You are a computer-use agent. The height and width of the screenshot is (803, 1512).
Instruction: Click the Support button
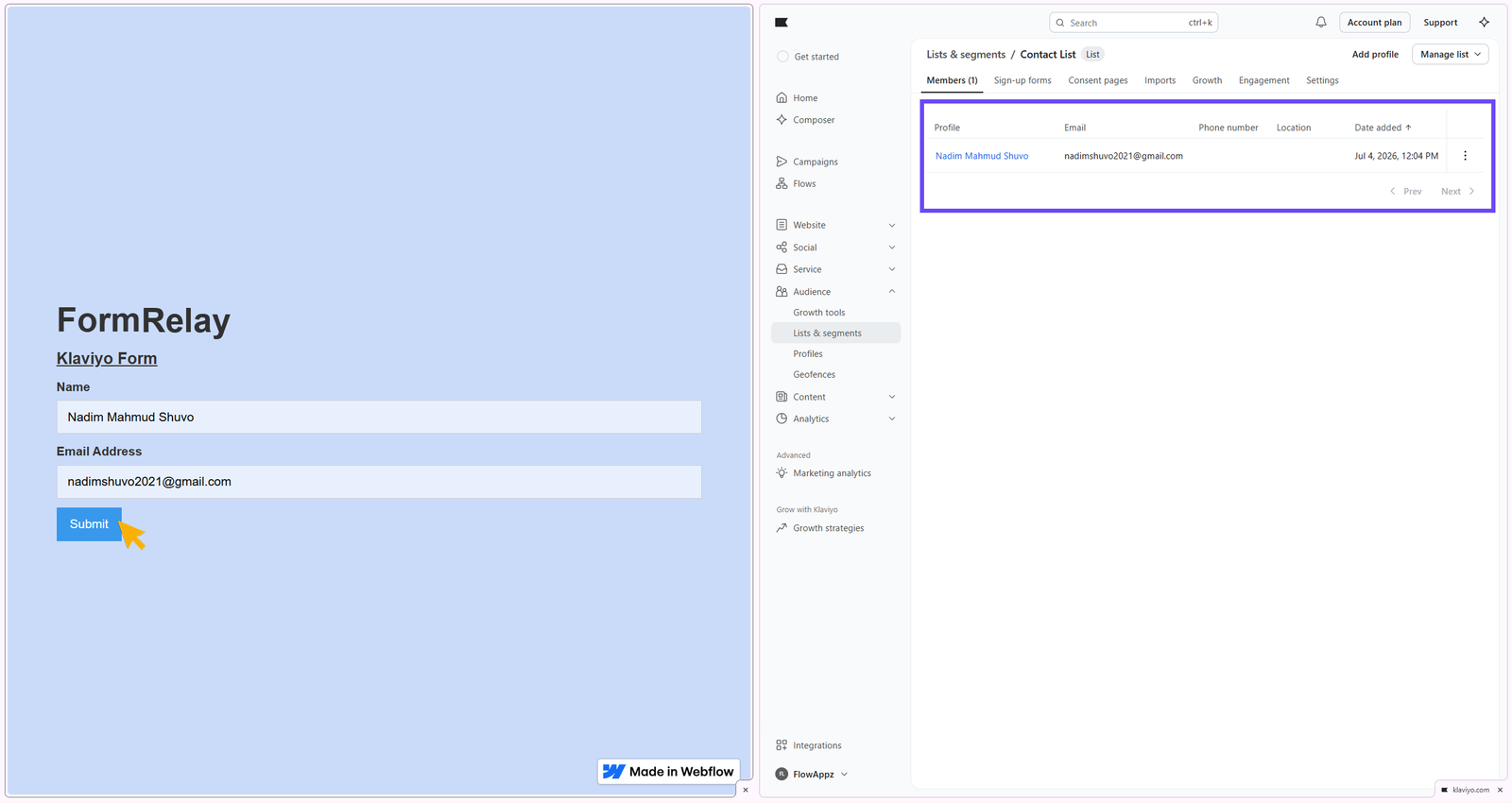click(x=1440, y=22)
